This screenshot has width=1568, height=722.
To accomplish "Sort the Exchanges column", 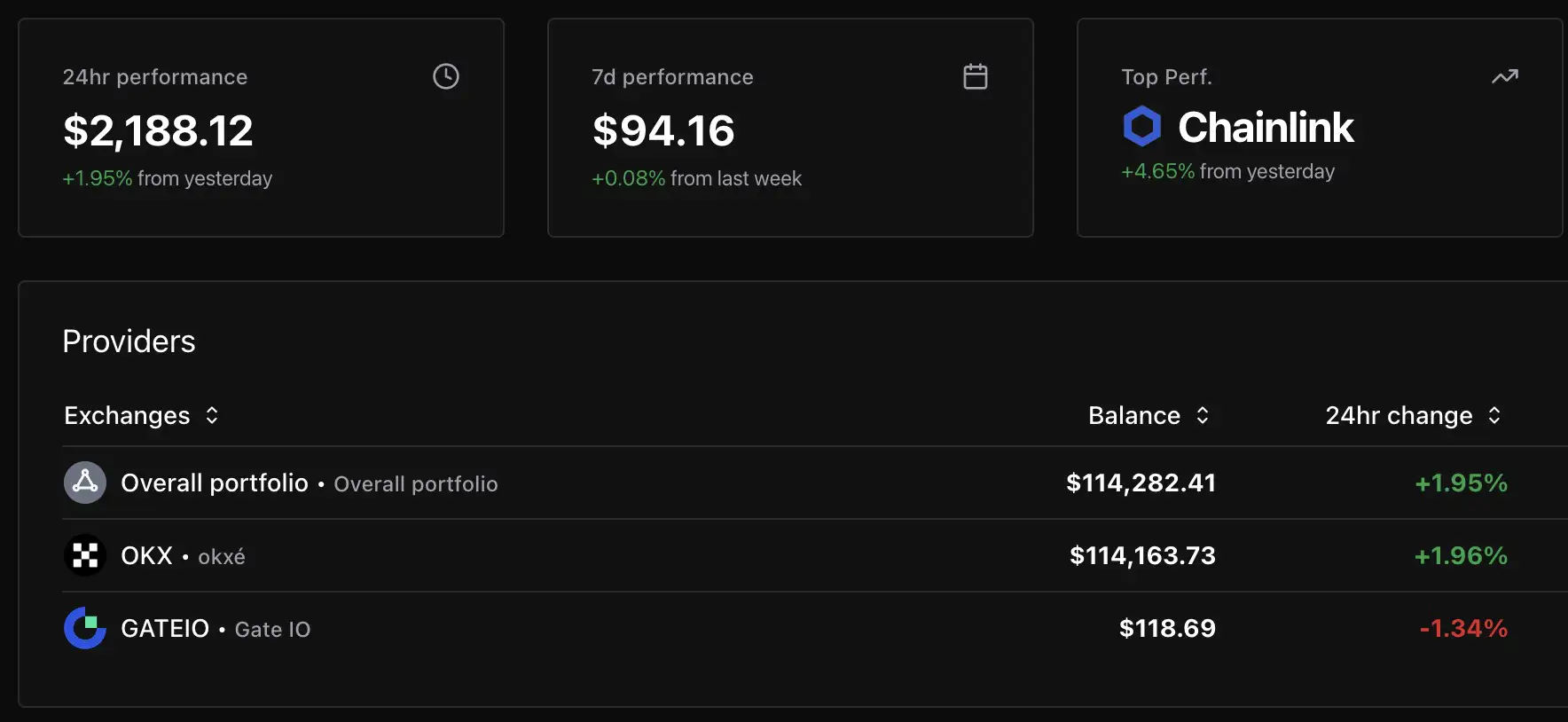I will pos(212,415).
